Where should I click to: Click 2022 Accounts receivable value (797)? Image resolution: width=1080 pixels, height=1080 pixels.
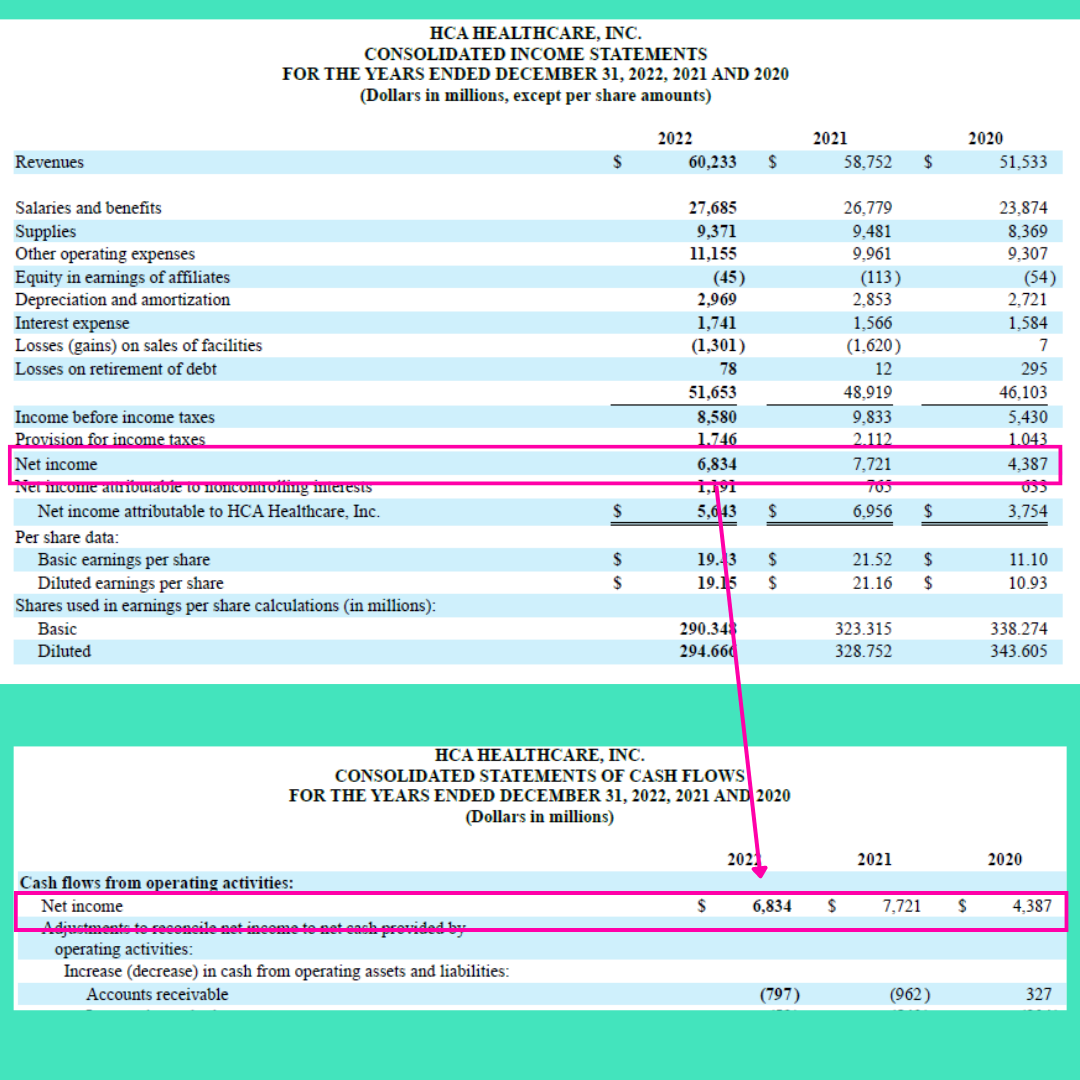coord(780,995)
